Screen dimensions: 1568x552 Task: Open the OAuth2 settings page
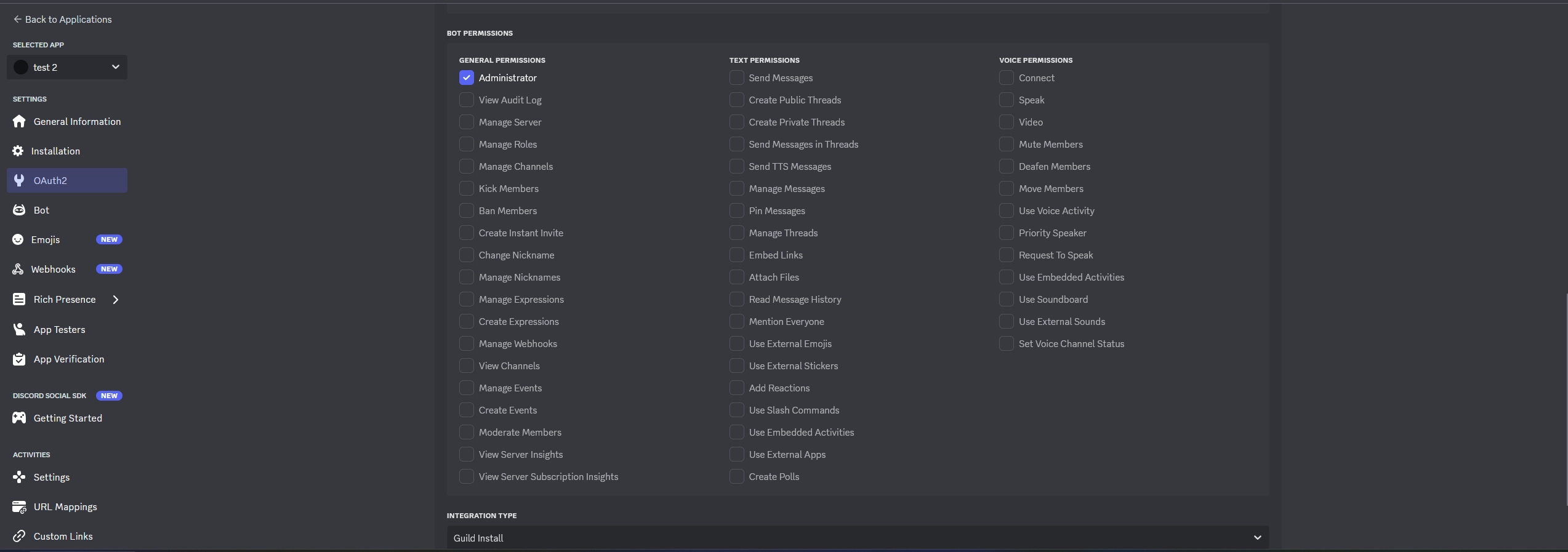67,181
